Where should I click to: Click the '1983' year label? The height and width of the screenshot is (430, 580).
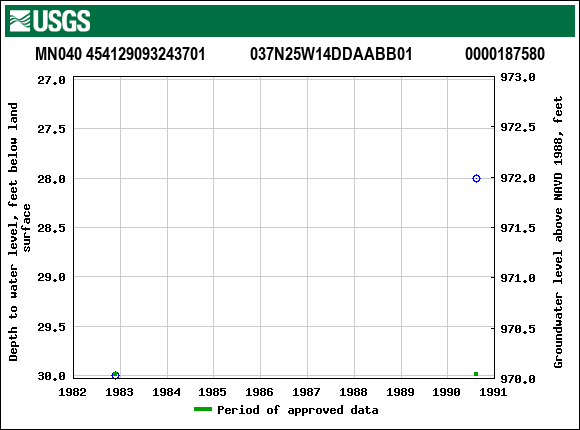119,392
